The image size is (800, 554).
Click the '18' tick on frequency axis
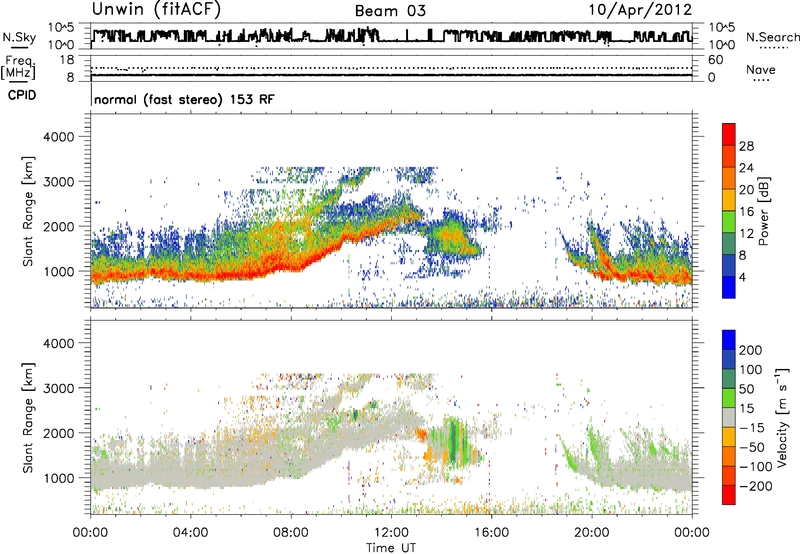[x=67, y=60]
